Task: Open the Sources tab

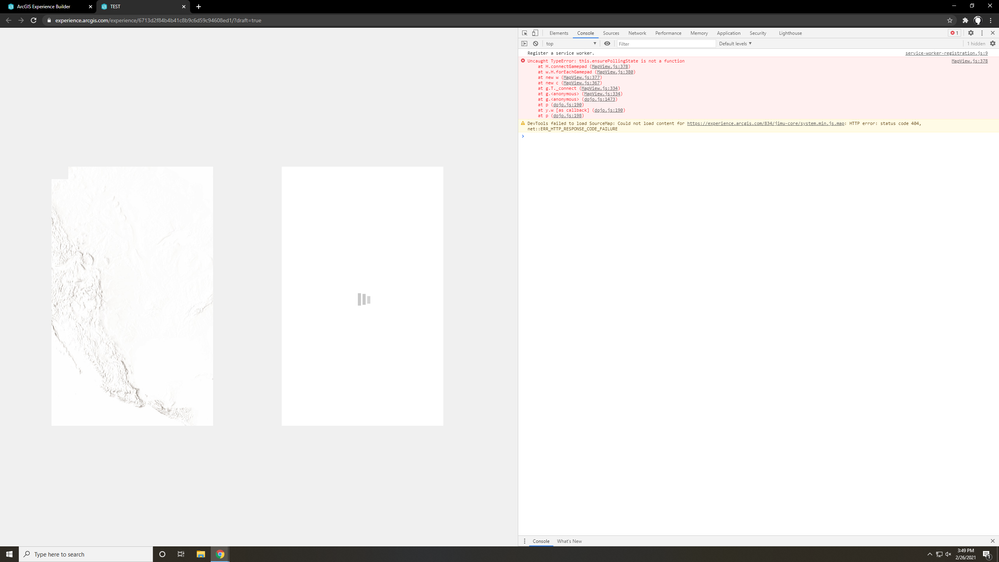Action: (611, 33)
